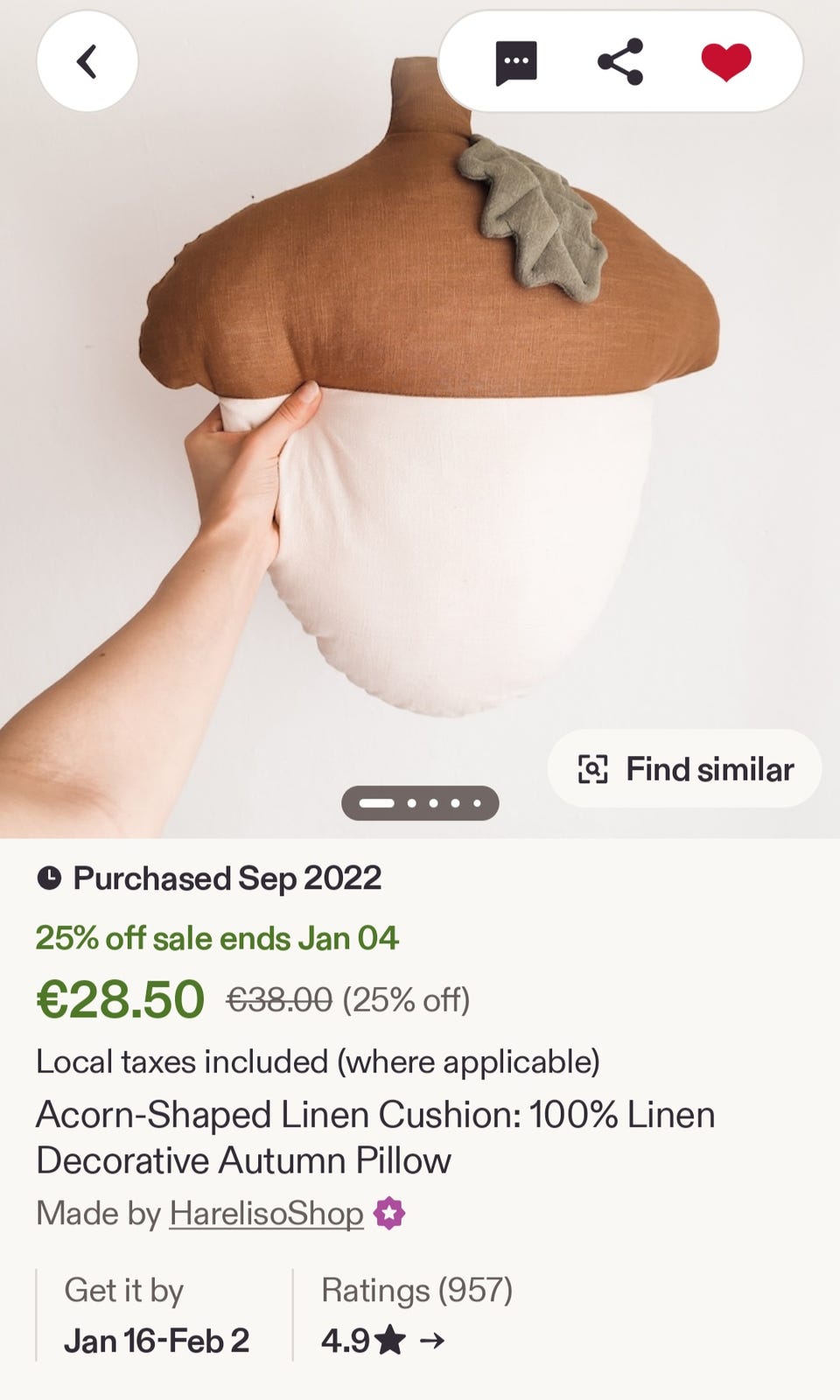Tap the Ratings (957) label
This screenshot has width=840, height=1400.
[x=416, y=1291]
